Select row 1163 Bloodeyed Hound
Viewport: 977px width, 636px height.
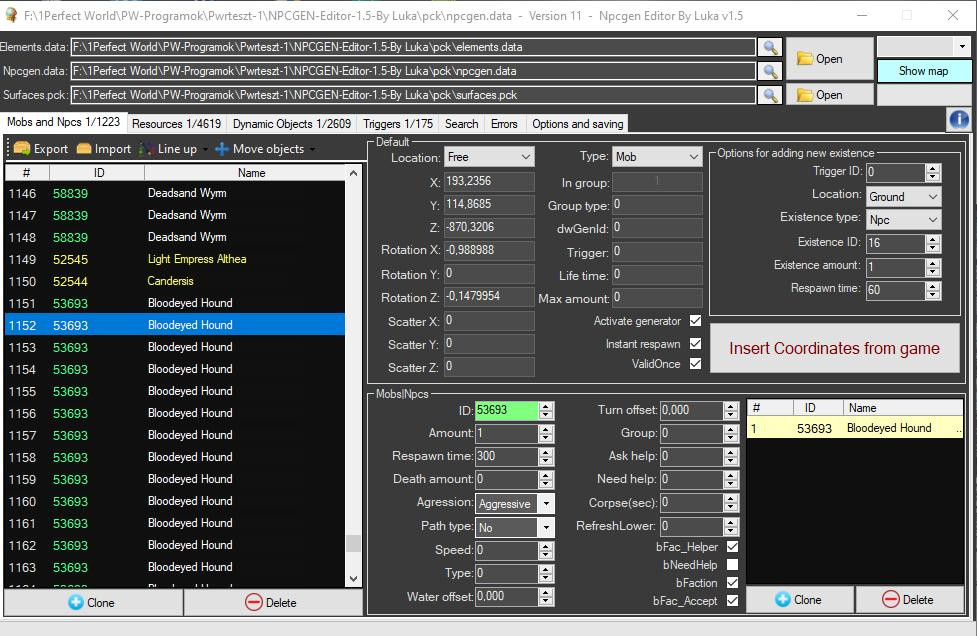(x=175, y=567)
